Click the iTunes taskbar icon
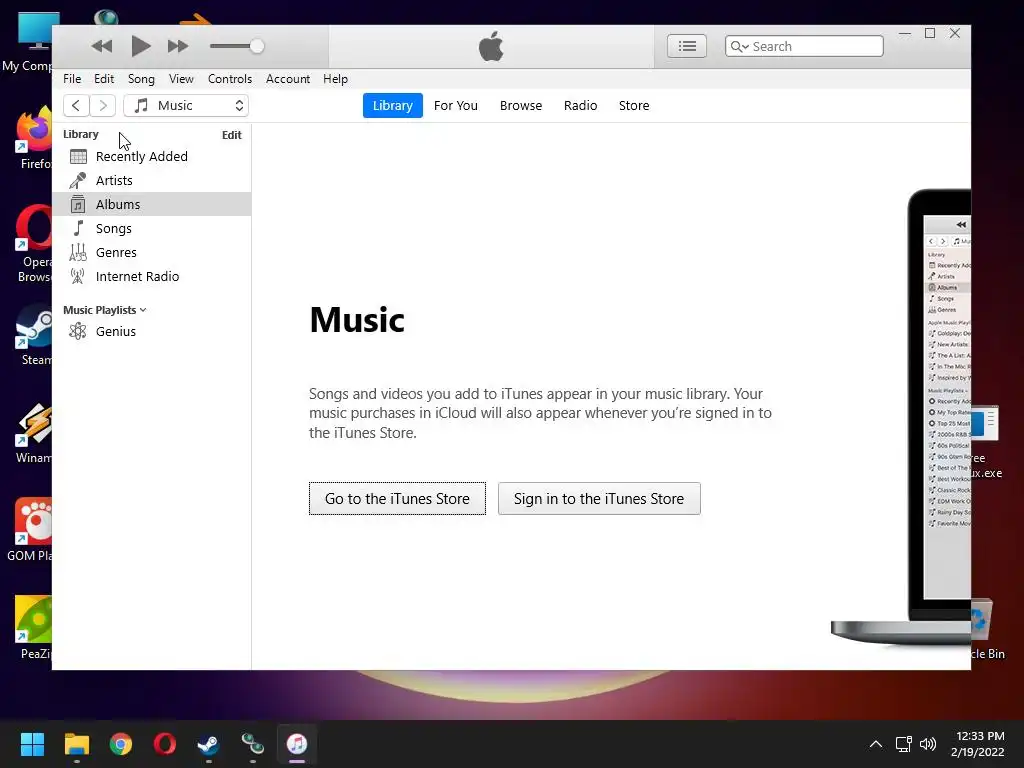Screen dimensions: 1024x768 [x=296, y=744]
